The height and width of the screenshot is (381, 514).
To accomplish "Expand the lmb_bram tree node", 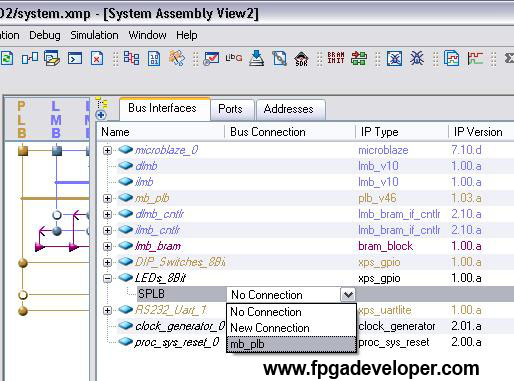I will (x=107, y=246).
